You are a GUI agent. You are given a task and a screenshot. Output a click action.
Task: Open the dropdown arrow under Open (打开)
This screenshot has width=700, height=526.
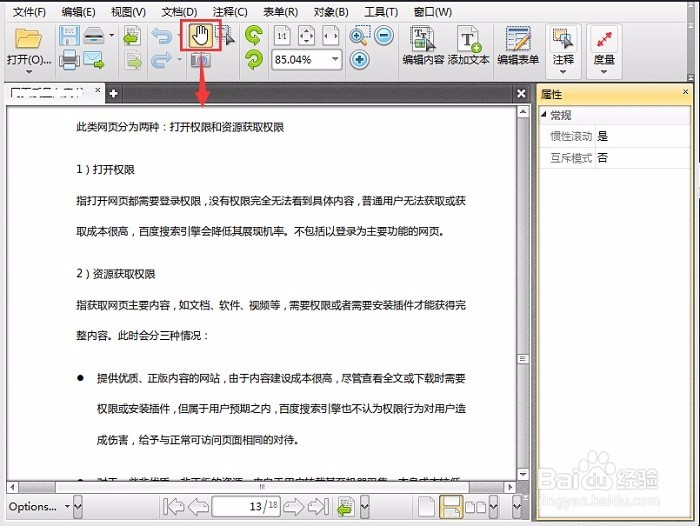click(29, 72)
